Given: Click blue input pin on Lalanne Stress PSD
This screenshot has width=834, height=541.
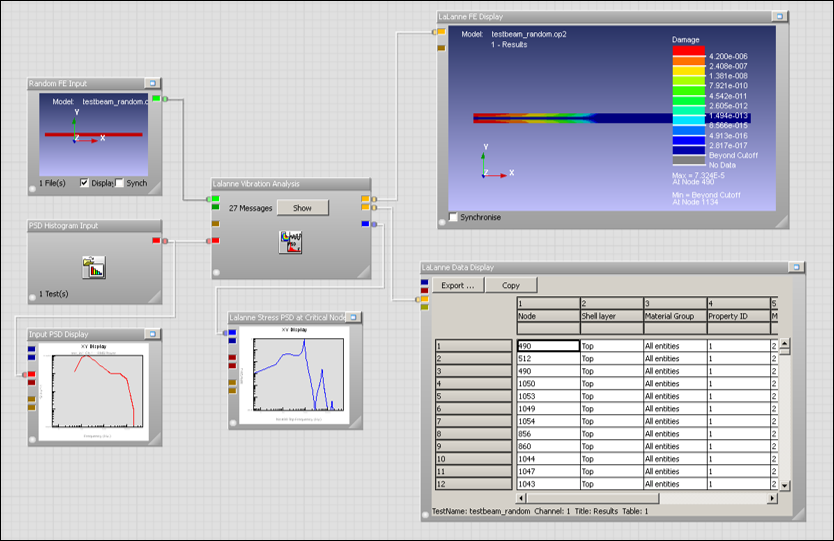Looking at the screenshot, I should (232, 332).
